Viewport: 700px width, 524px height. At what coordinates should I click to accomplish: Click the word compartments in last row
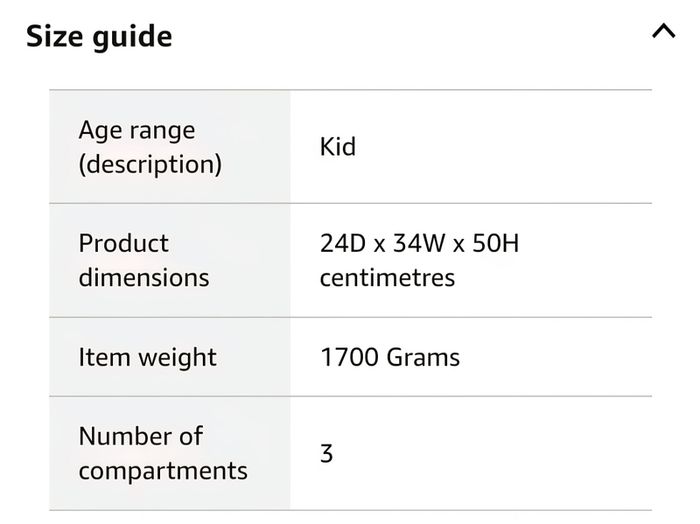click(163, 471)
